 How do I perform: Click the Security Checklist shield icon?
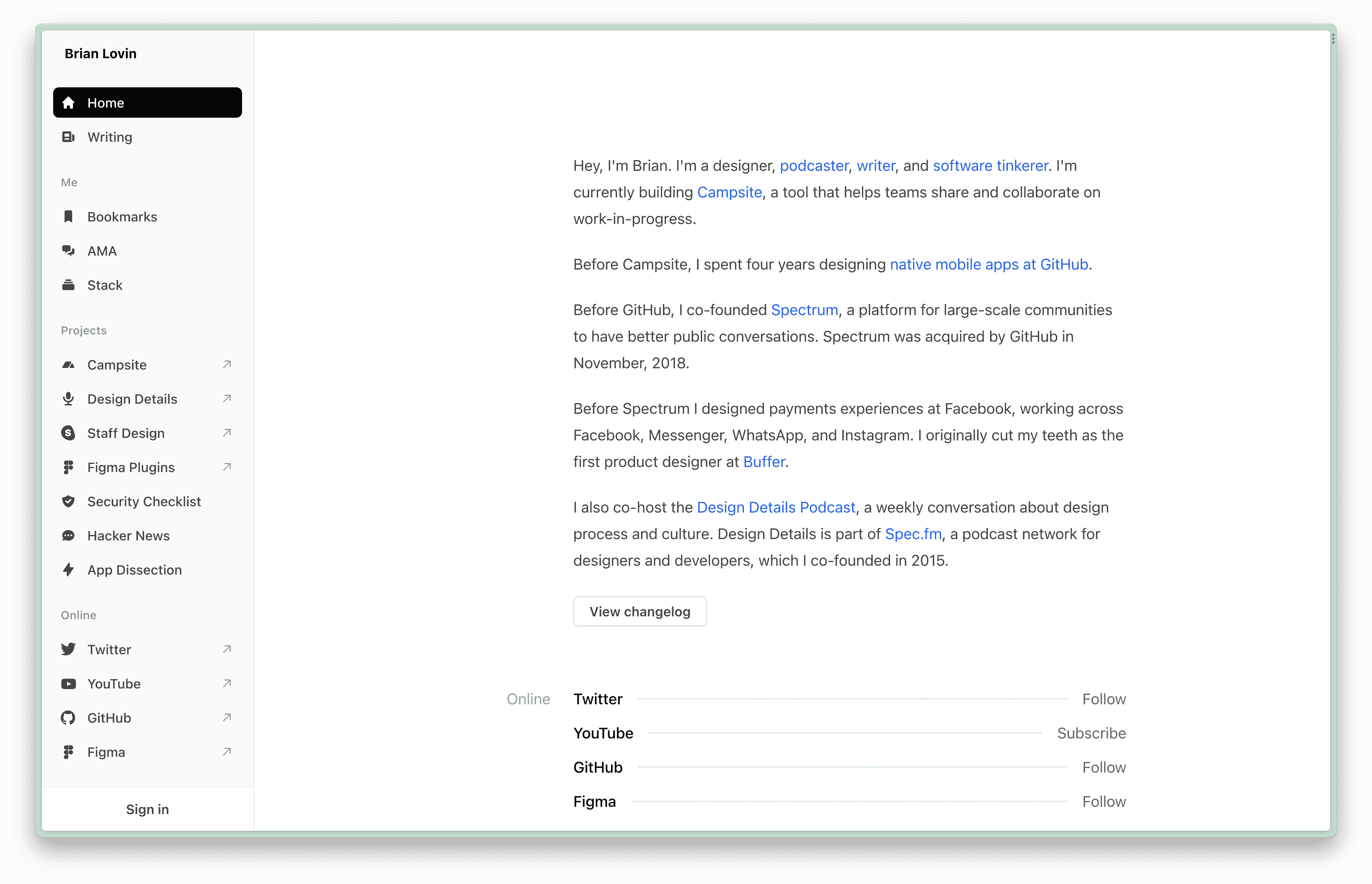click(68, 501)
